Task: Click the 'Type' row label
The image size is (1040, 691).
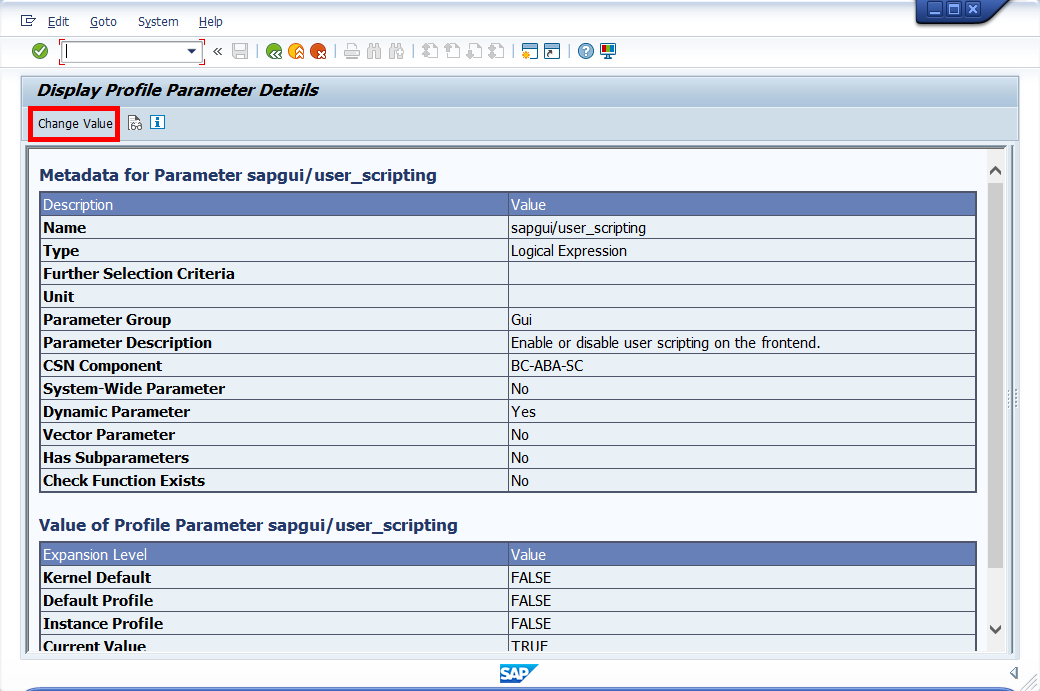Action: (x=61, y=251)
